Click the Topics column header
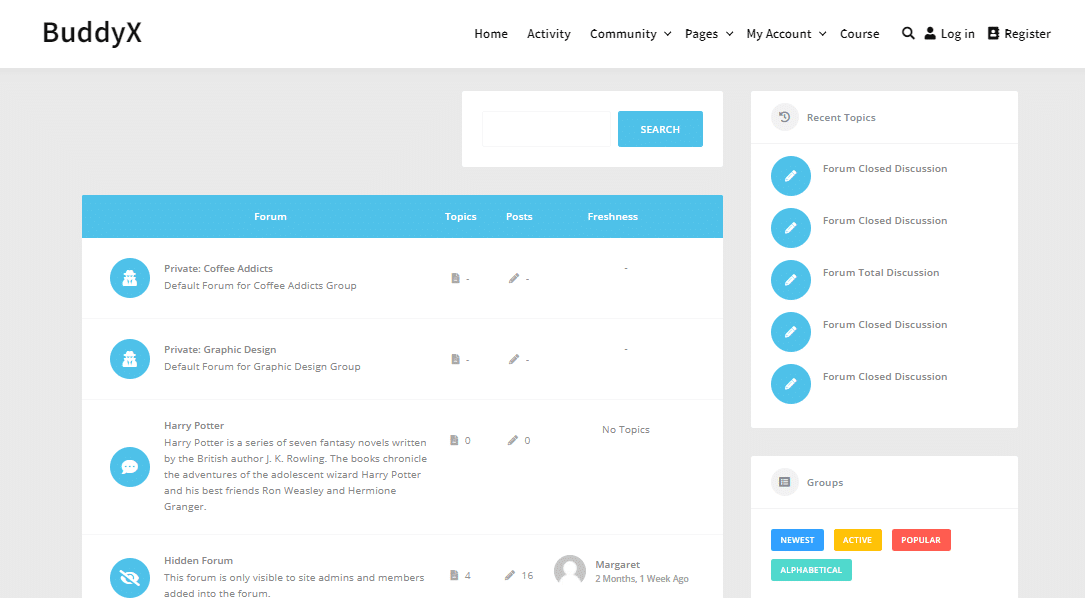 pyautogui.click(x=460, y=217)
